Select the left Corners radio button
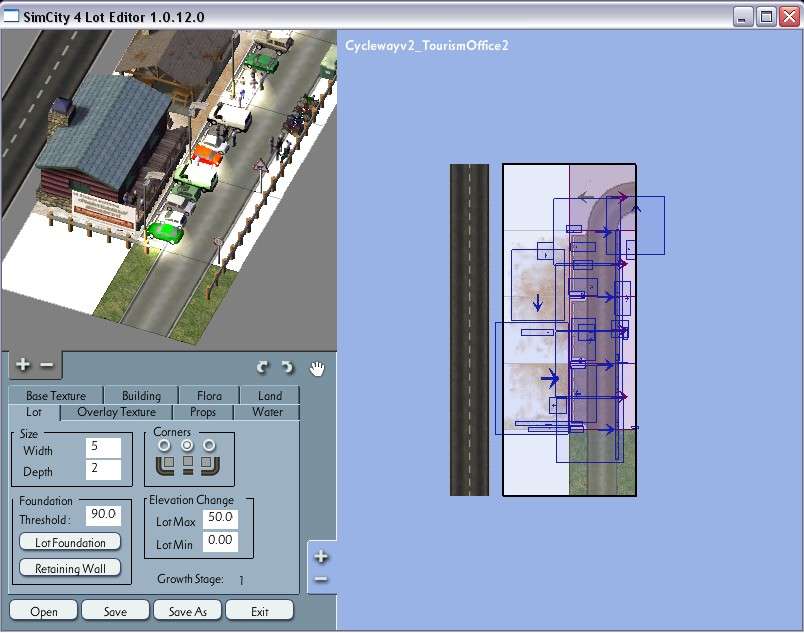 click(164, 445)
